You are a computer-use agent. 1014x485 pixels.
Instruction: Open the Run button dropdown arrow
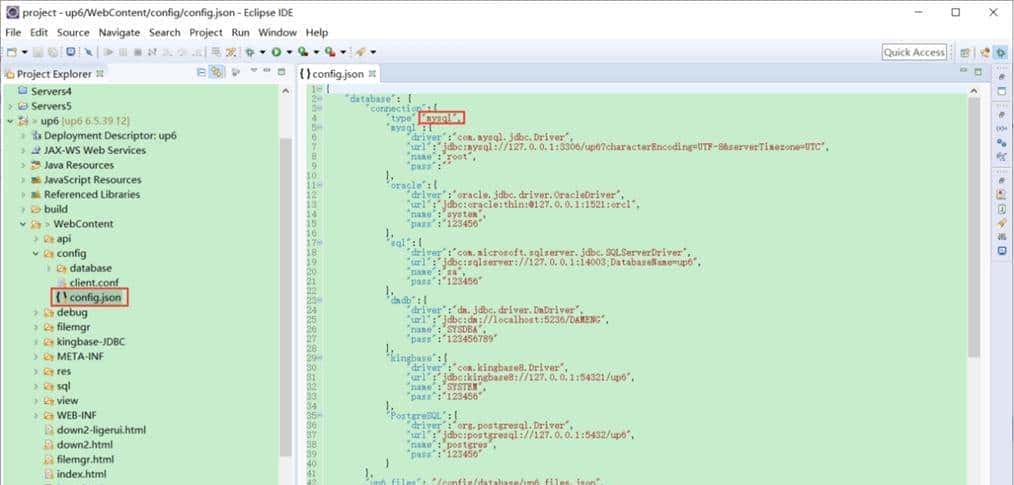288,52
